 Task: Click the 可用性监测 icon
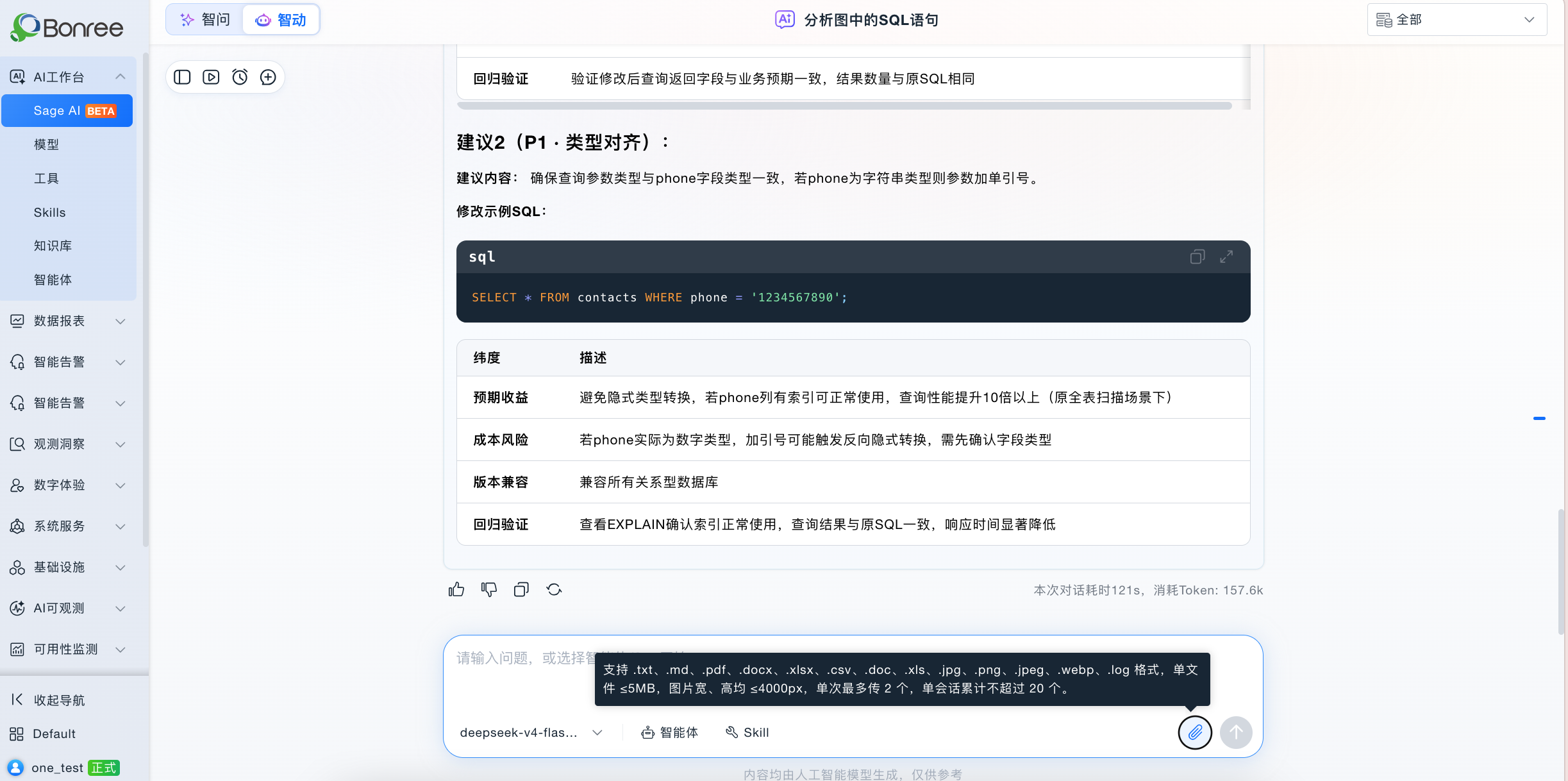pyautogui.click(x=17, y=649)
